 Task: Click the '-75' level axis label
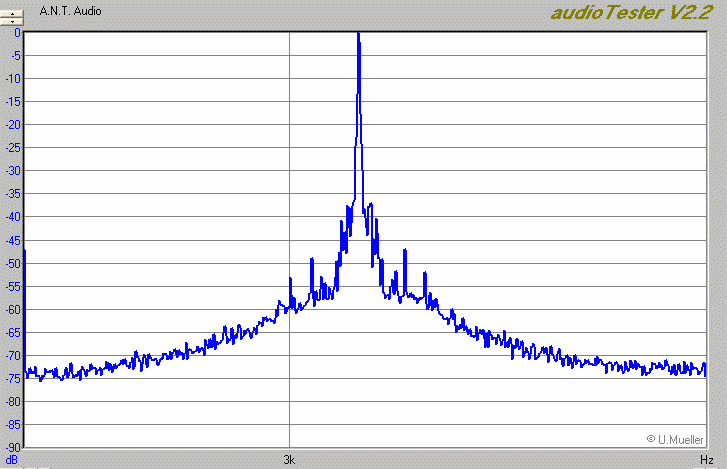tap(13, 379)
